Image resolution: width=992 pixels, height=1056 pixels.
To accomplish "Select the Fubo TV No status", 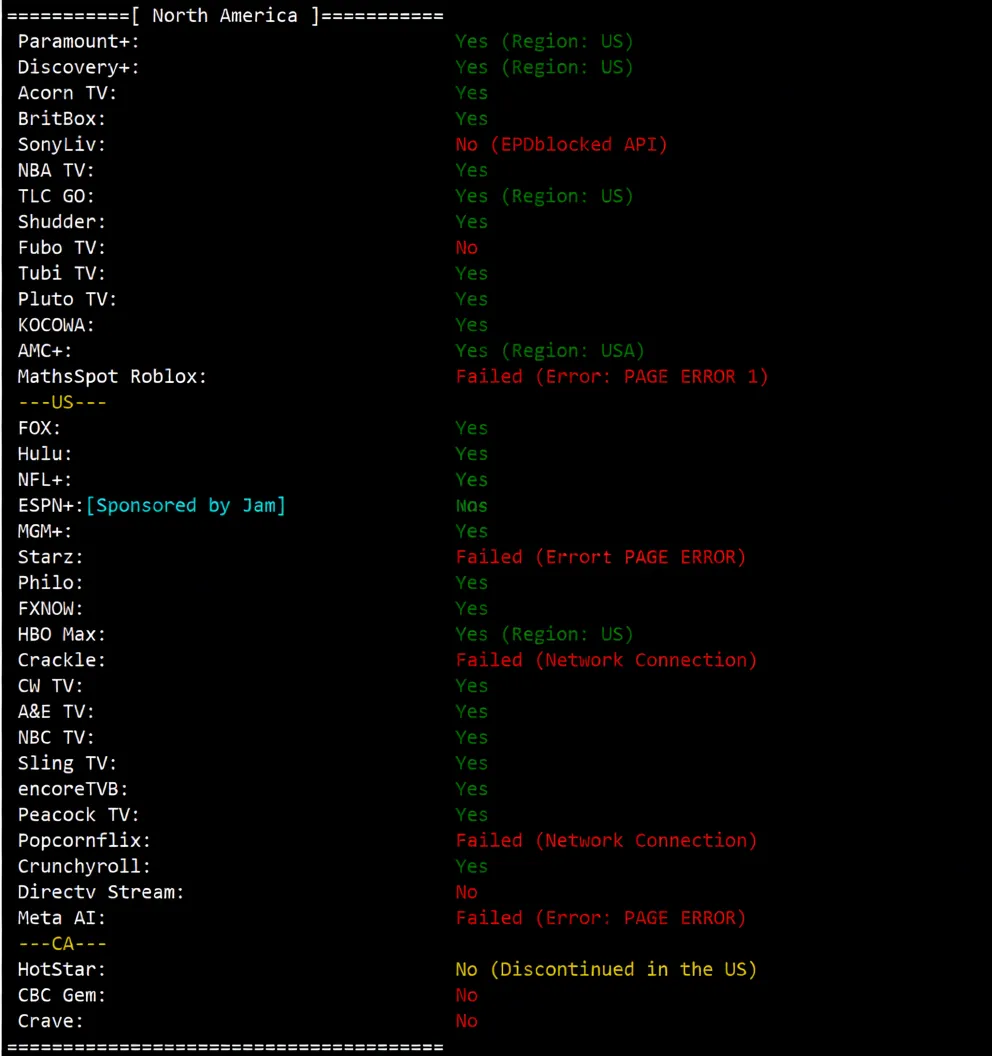I will point(466,247).
